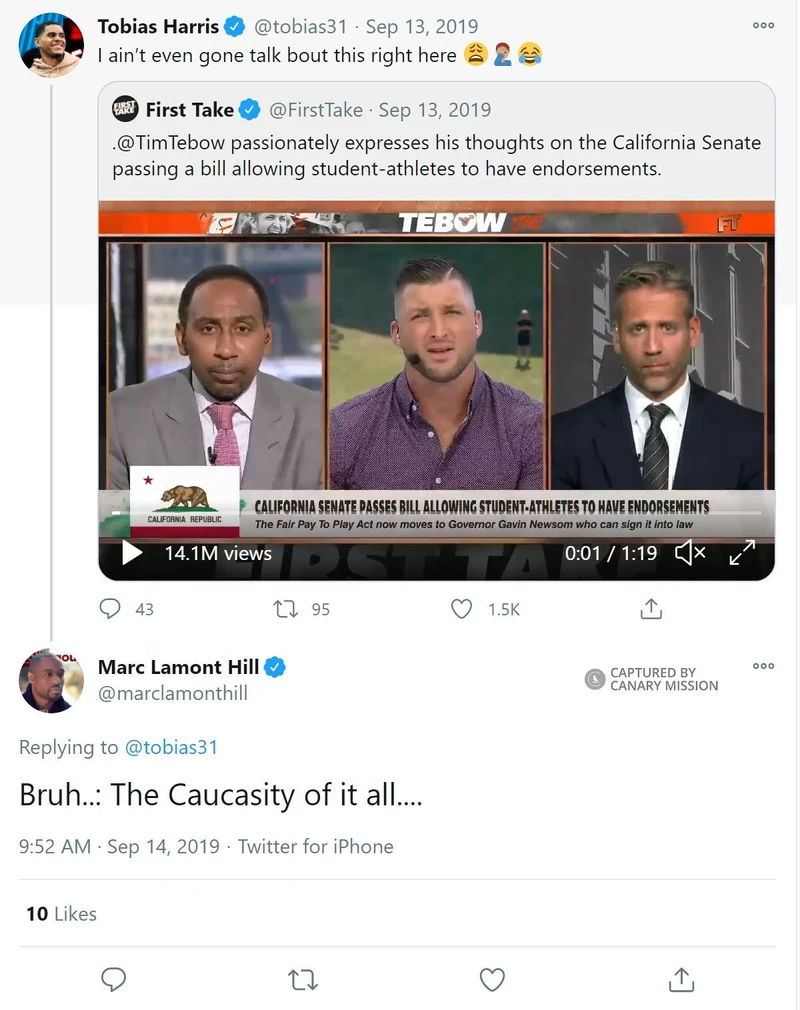This screenshot has width=800, height=1010.
Task: Like the First Take tweet with the heart
Action: [x=461, y=608]
